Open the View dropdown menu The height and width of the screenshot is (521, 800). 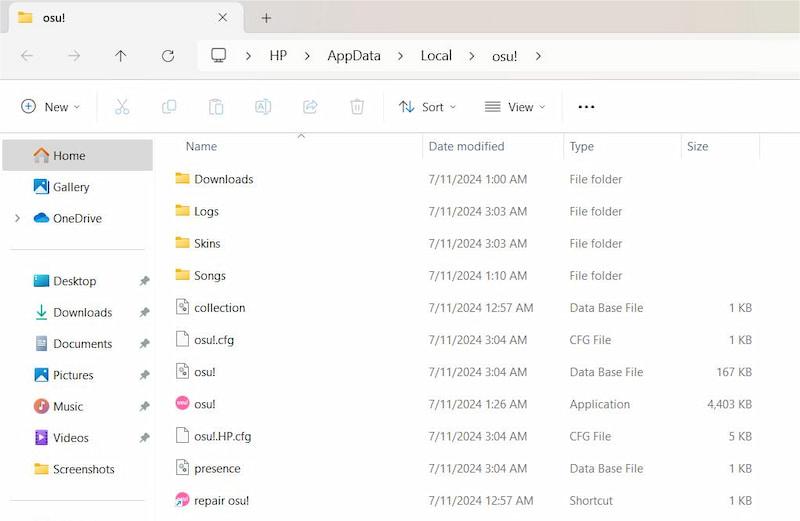point(515,107)
